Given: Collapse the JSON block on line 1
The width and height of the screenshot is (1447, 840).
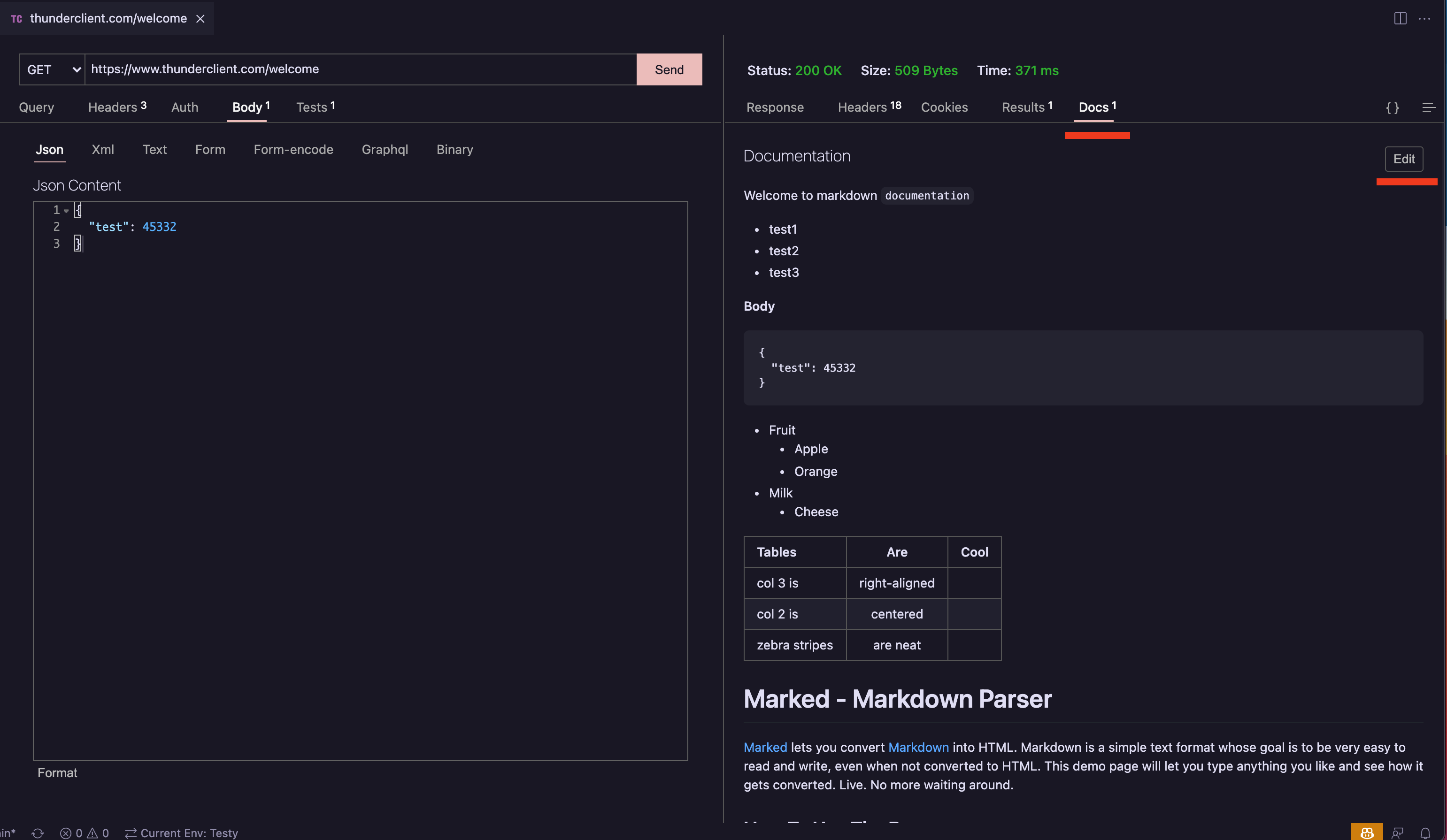Looking at the screenshot, I should pyautogui.click(x=67, y=210).
